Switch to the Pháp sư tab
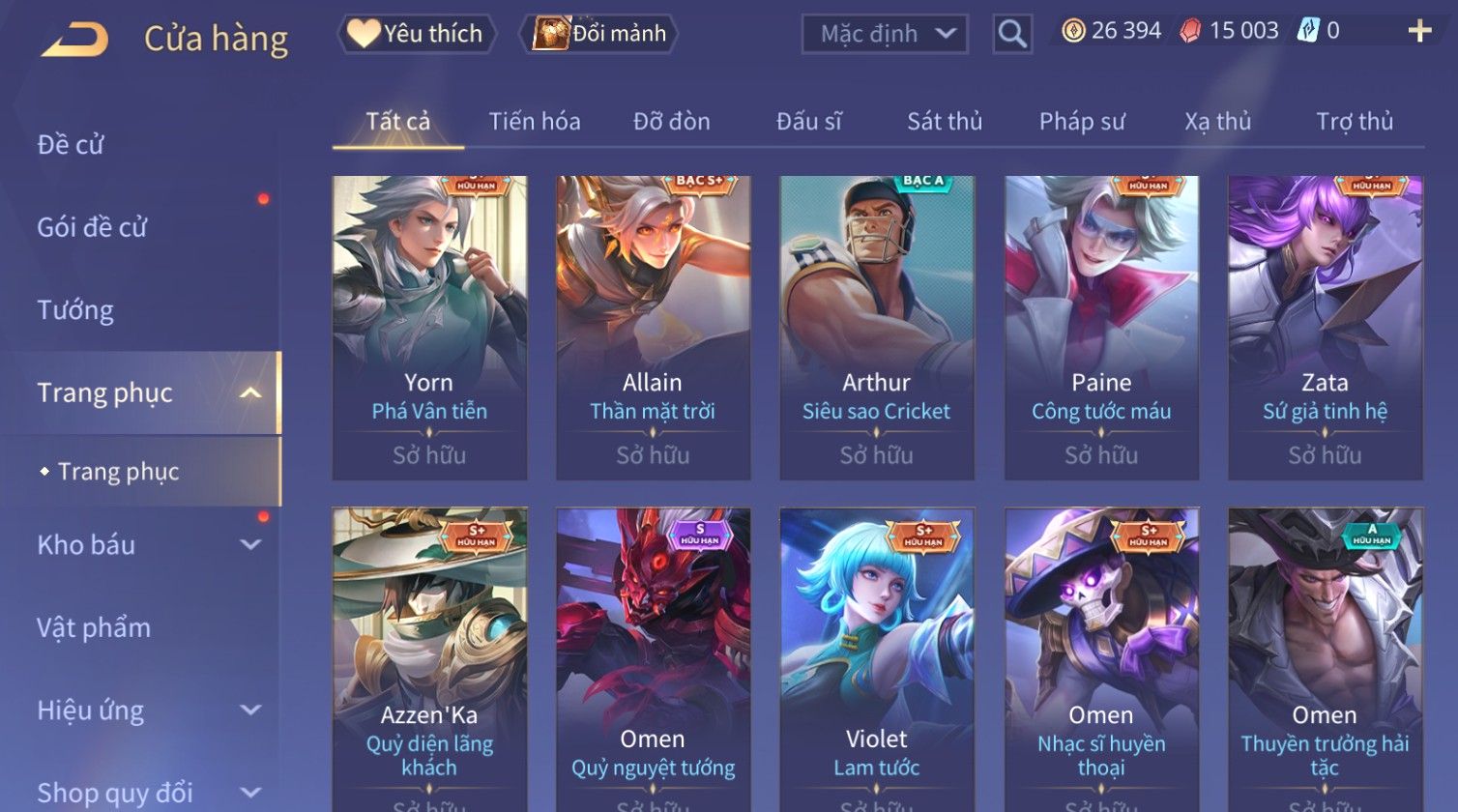This screenshot has width=1458, height=812. pyautogui.click(x=1082, y=121)
